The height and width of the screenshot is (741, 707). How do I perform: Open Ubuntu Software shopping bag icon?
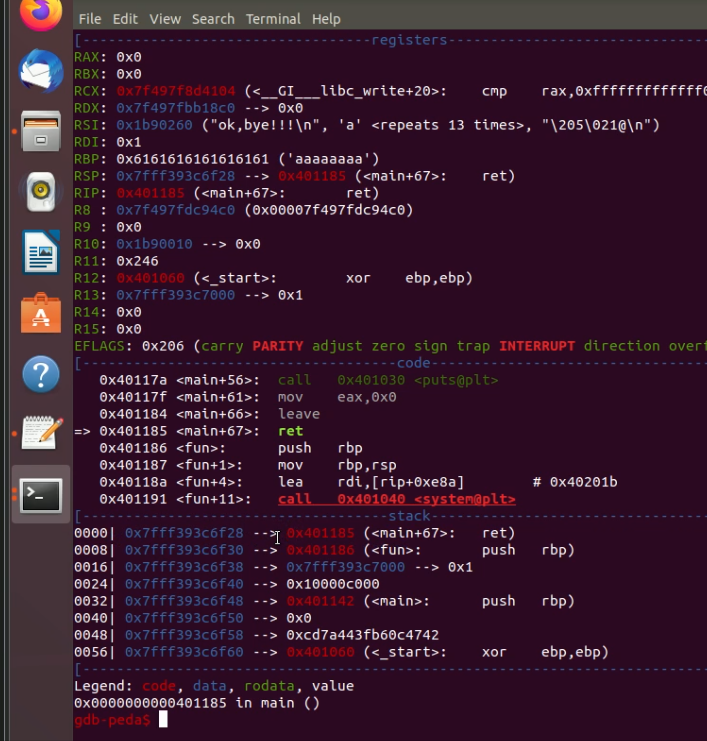point(40,313)
